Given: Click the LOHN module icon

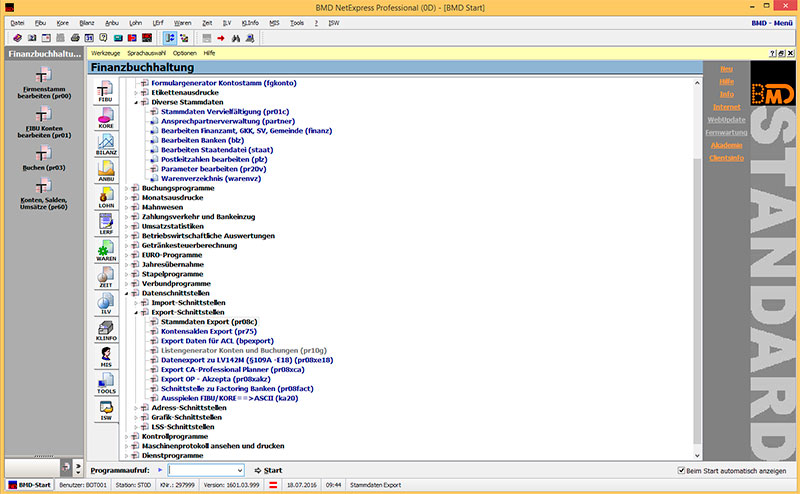Looking at the screenshot, I should tap(105, 199).
